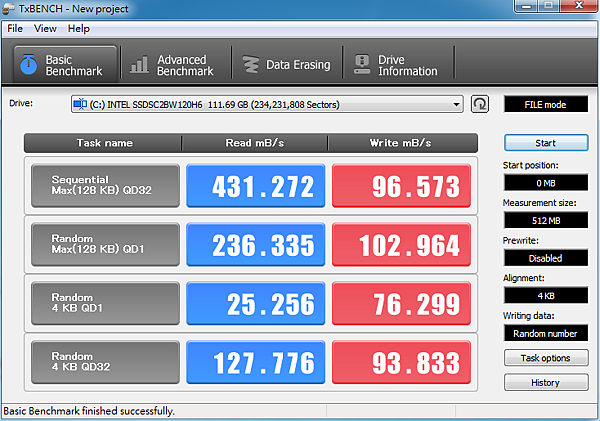Switch to the Basic Benchmark tab

point(65,64)
